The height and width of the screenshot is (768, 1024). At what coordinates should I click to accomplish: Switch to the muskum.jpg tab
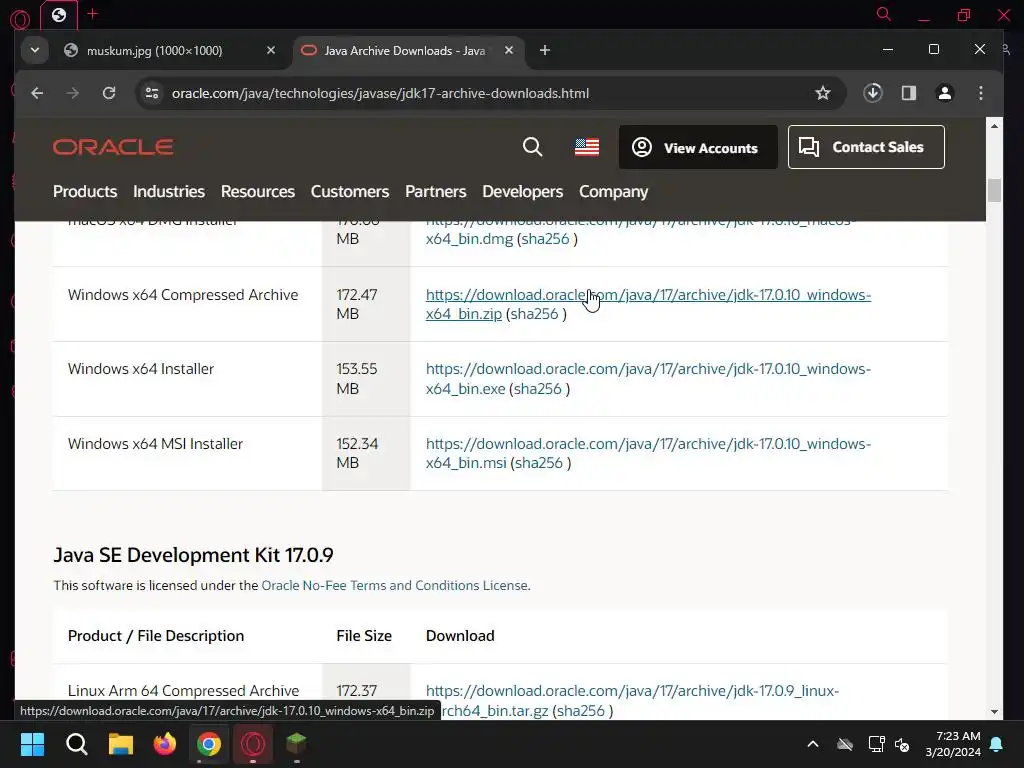[154, 50]
